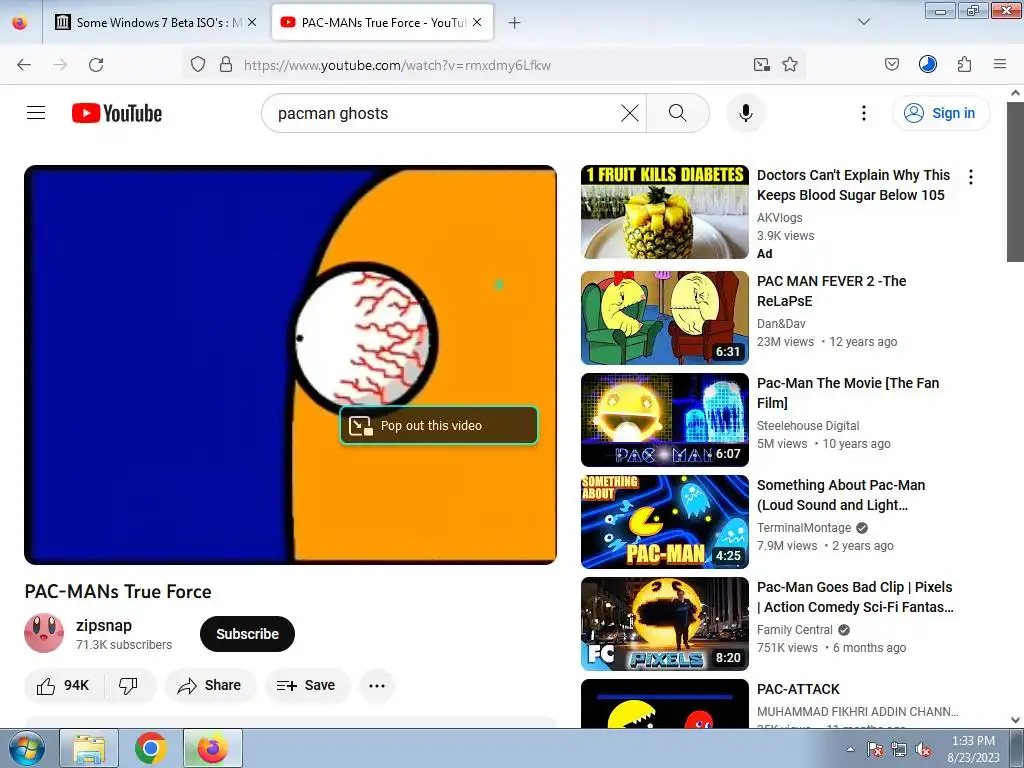Visit the Dan&Dav channel

pyautogui.click(x=781, y=324)
